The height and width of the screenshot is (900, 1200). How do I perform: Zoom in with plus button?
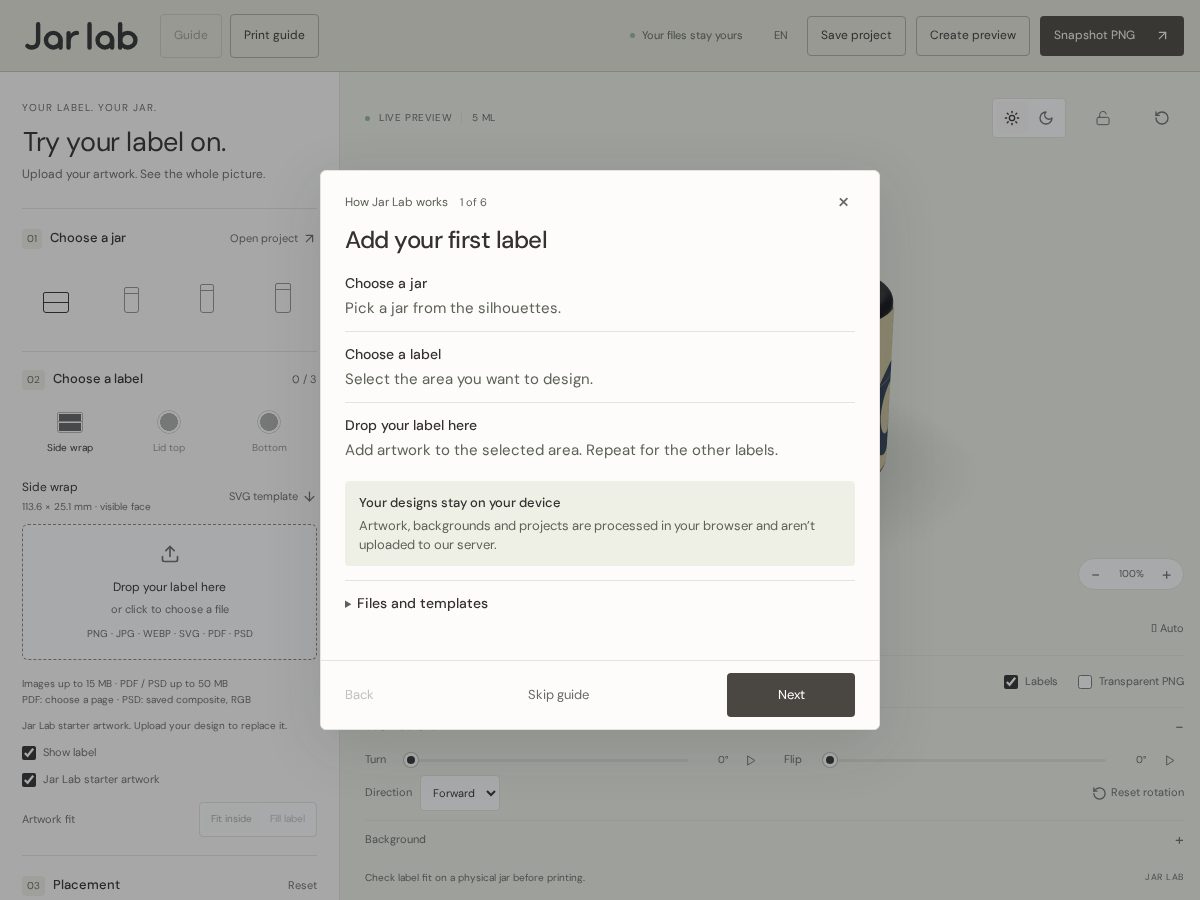[x=1166, y=574]
